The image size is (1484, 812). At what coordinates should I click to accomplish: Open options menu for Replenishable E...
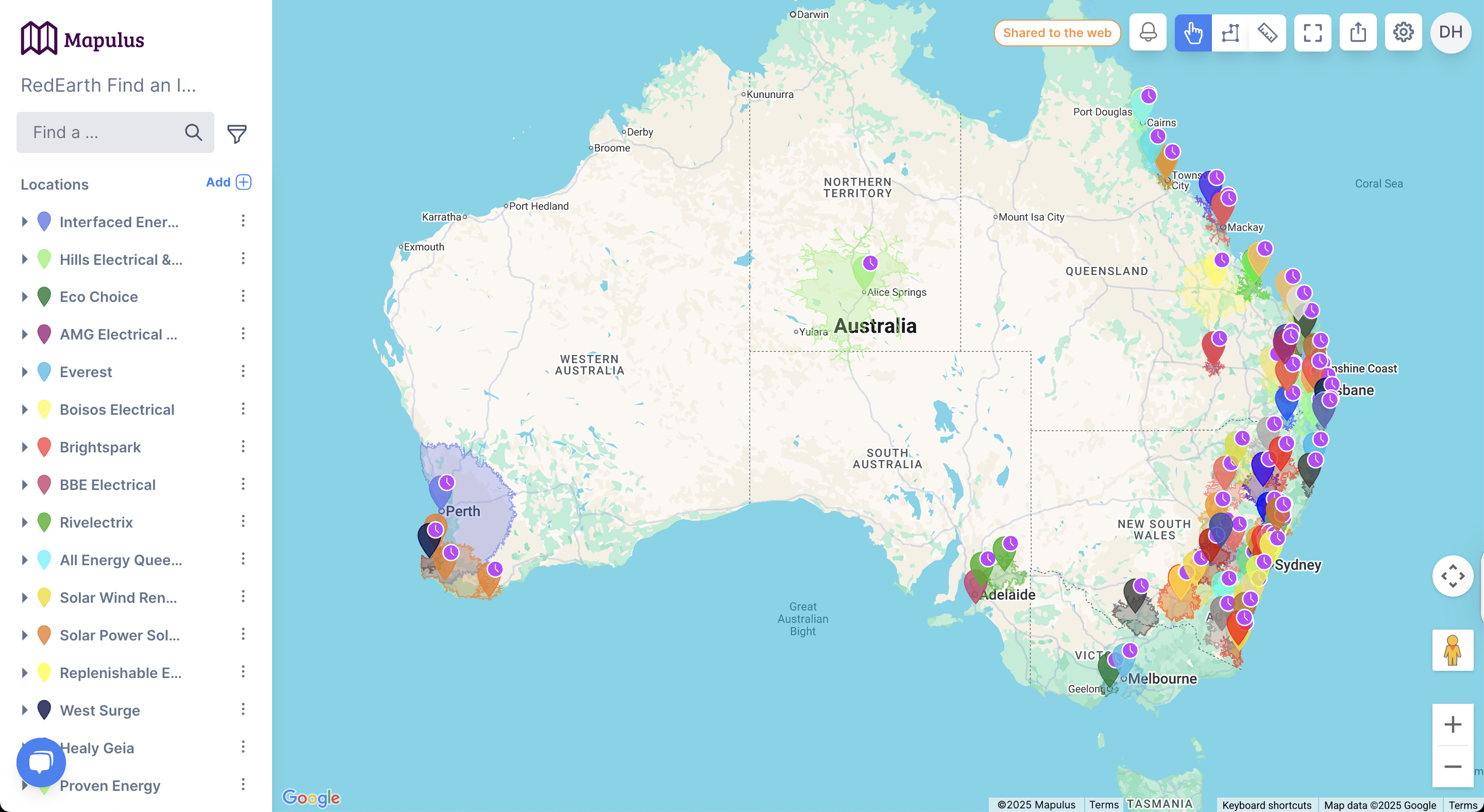(x=243, y=672)
